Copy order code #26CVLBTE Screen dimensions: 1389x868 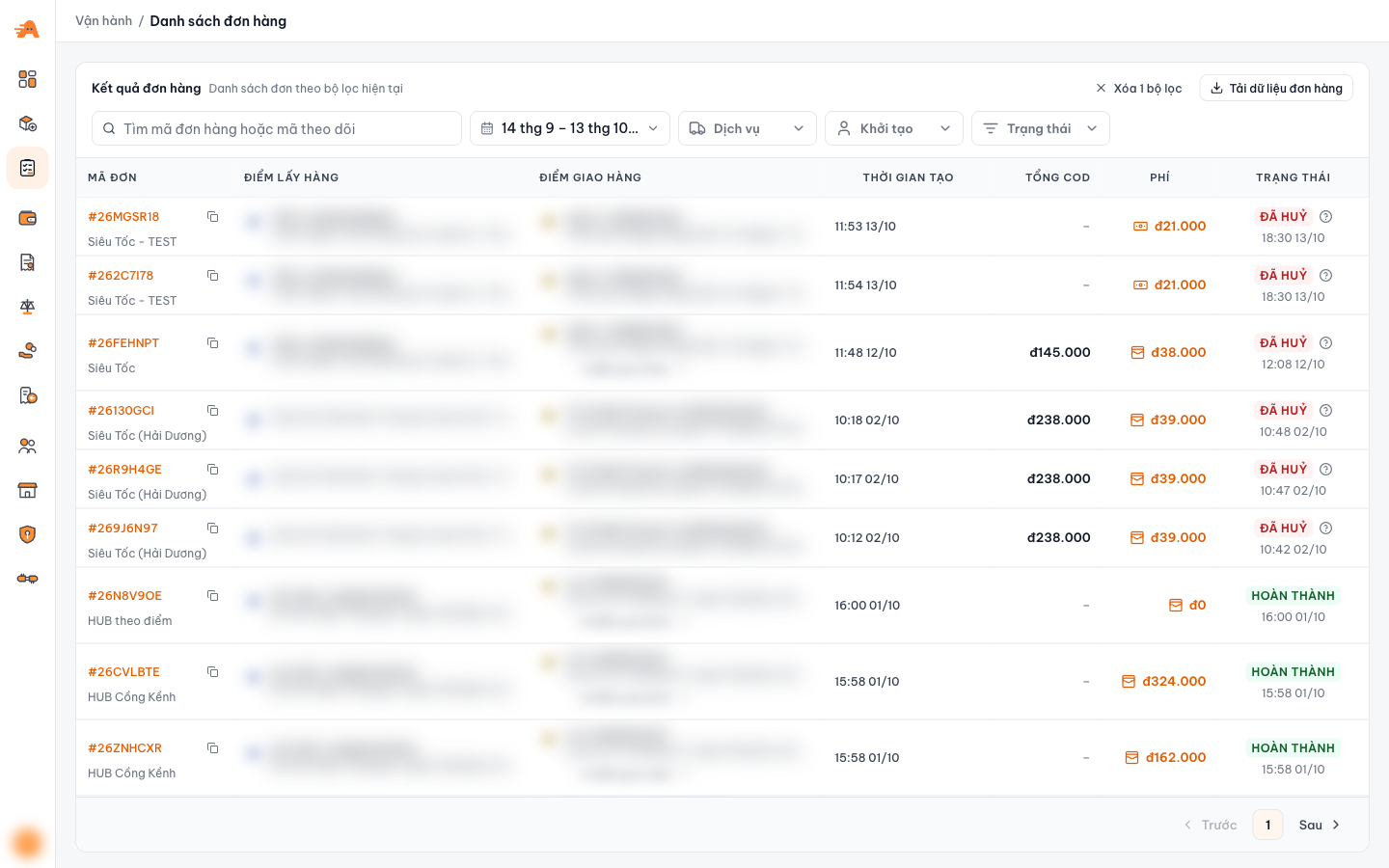tap(212, 672)
